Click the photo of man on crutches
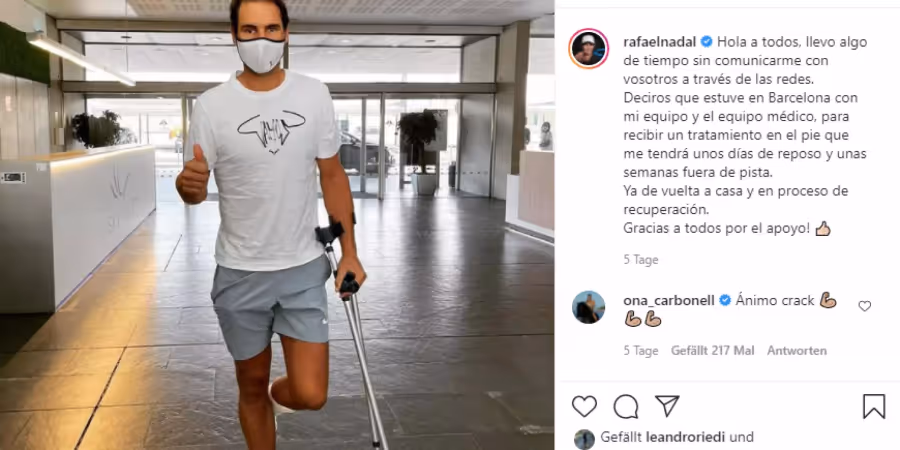The image size is (900, 450). point(277,225)
